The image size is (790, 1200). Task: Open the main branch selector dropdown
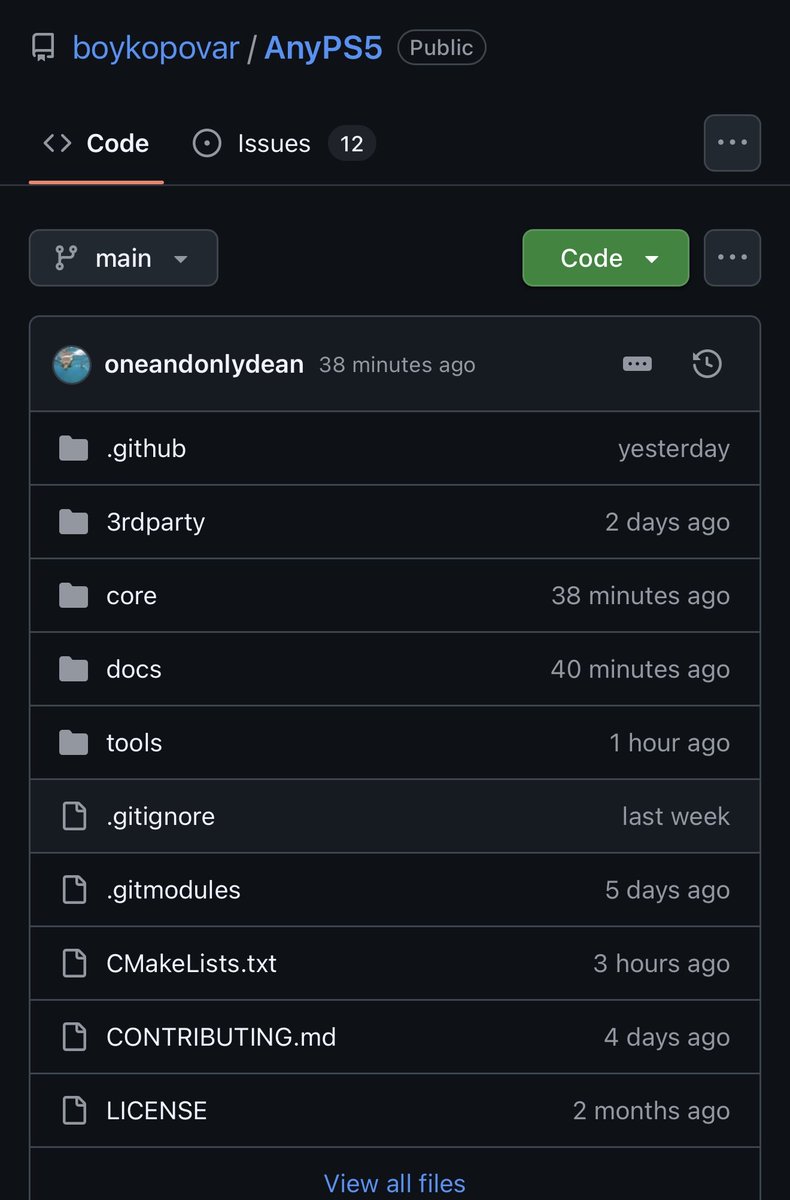[123, 258]
